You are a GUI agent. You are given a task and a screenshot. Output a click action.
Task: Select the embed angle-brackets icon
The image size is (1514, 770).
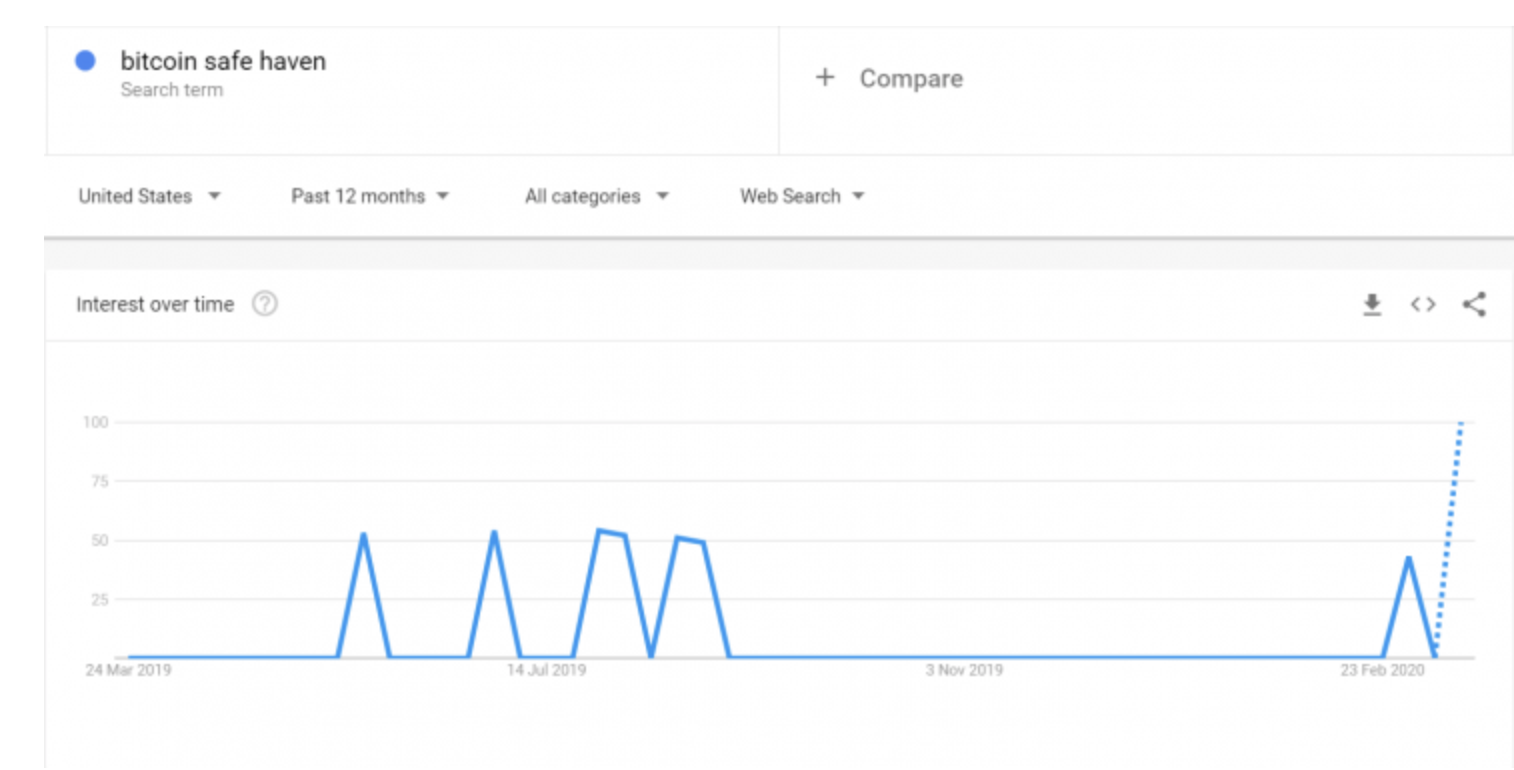[1421, 304]
